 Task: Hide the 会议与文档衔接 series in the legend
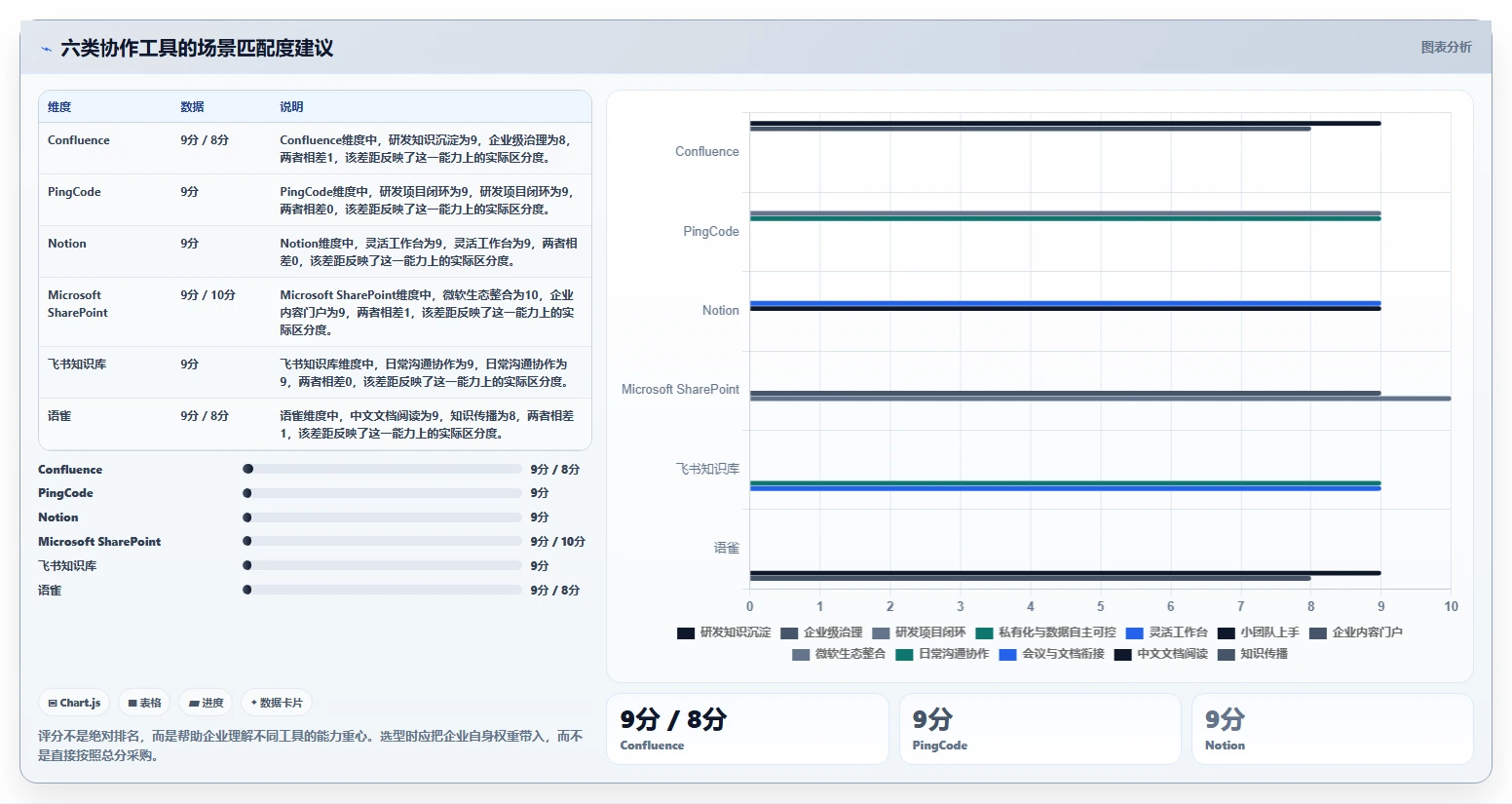click(x=1051, y=654)
